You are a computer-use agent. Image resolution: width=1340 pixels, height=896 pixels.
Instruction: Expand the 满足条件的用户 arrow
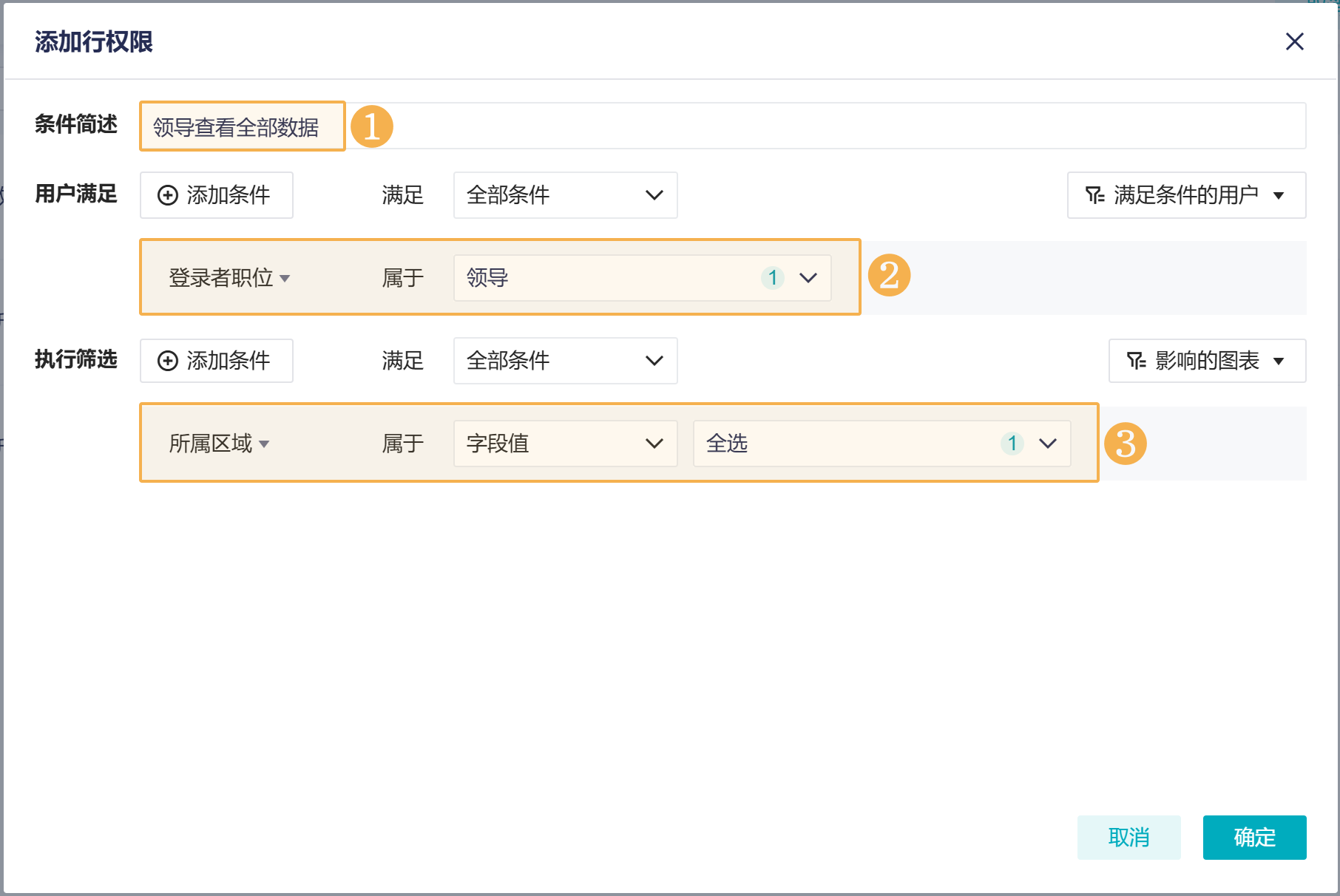1279,196
